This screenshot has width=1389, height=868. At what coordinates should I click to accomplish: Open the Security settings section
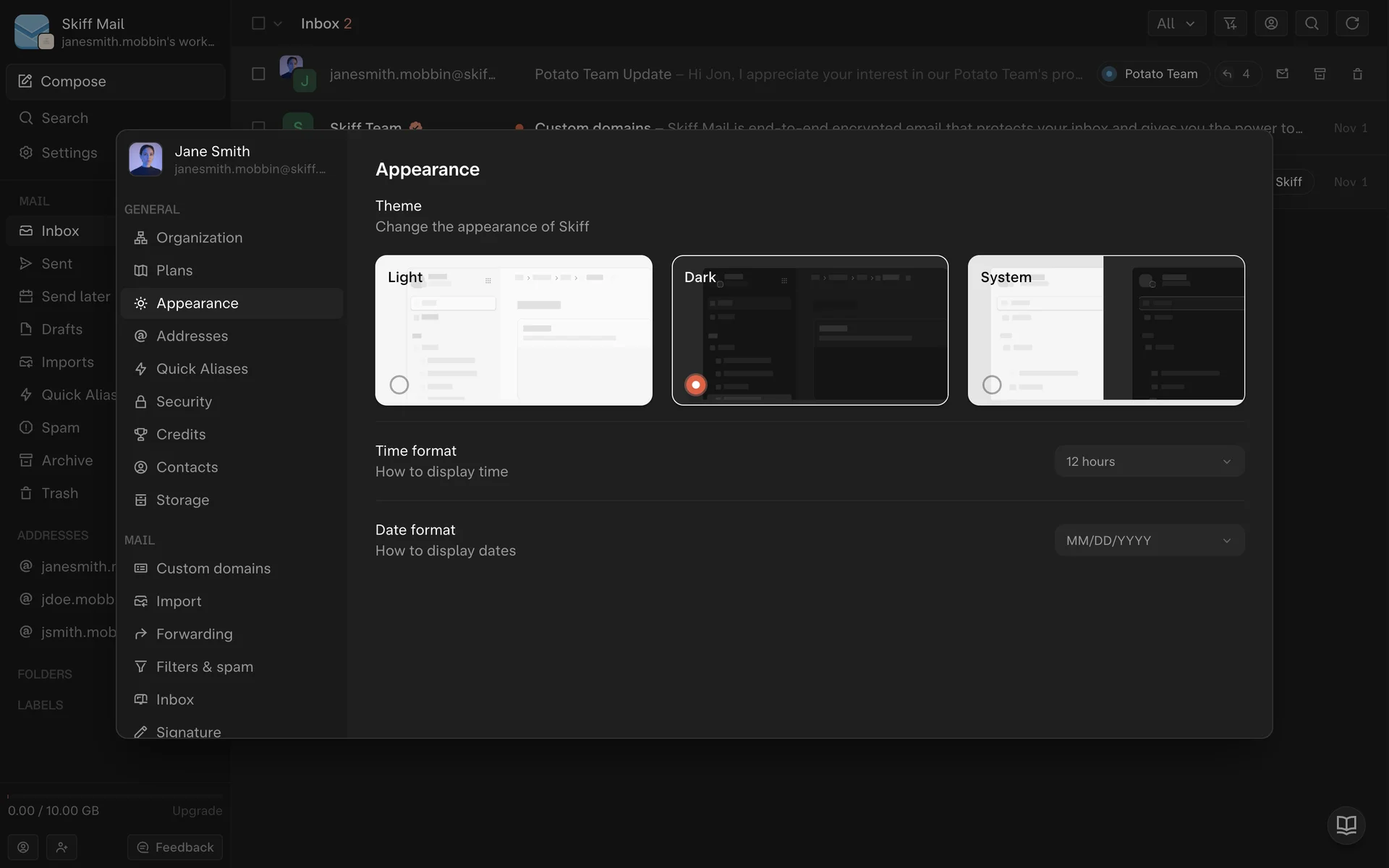(x=184, y=401)
